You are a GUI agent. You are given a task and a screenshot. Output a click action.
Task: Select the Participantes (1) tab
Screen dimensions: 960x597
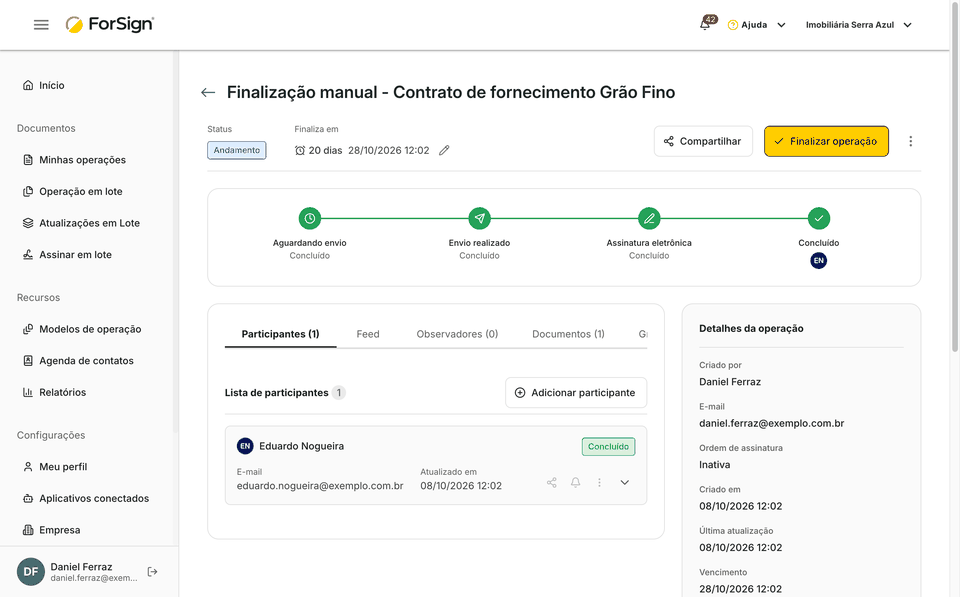tap(280, 334)
